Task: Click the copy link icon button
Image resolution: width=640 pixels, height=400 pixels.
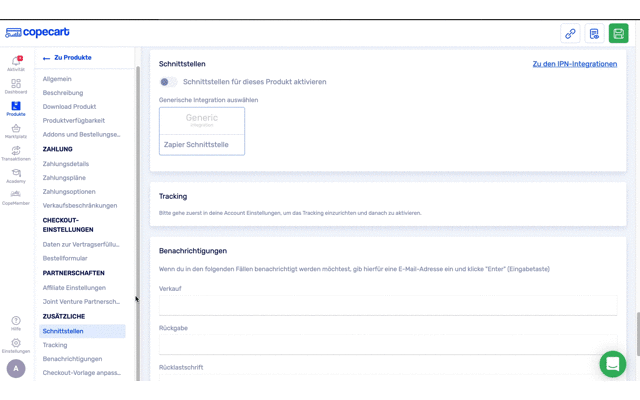Action: pos(570,33)
